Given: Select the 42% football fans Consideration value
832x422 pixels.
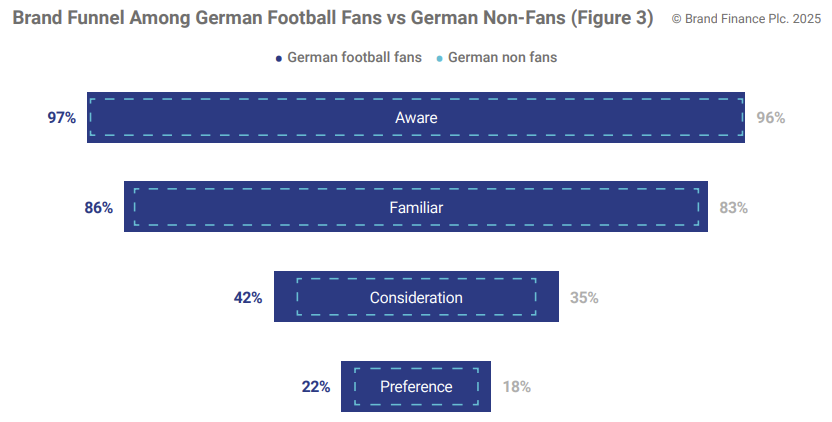Looking at the screenshot, I should 248,298.
